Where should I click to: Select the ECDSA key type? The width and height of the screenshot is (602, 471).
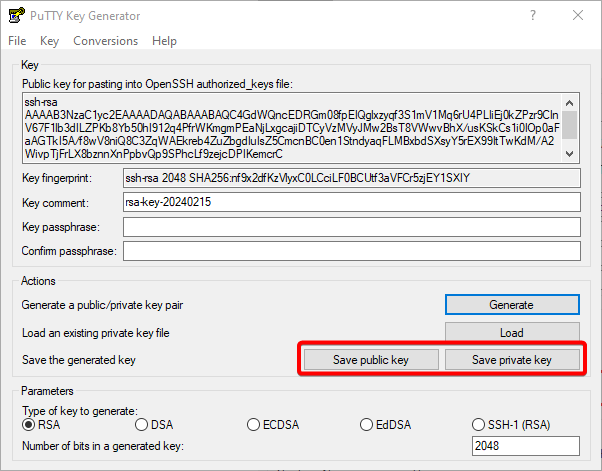point(273,425)
